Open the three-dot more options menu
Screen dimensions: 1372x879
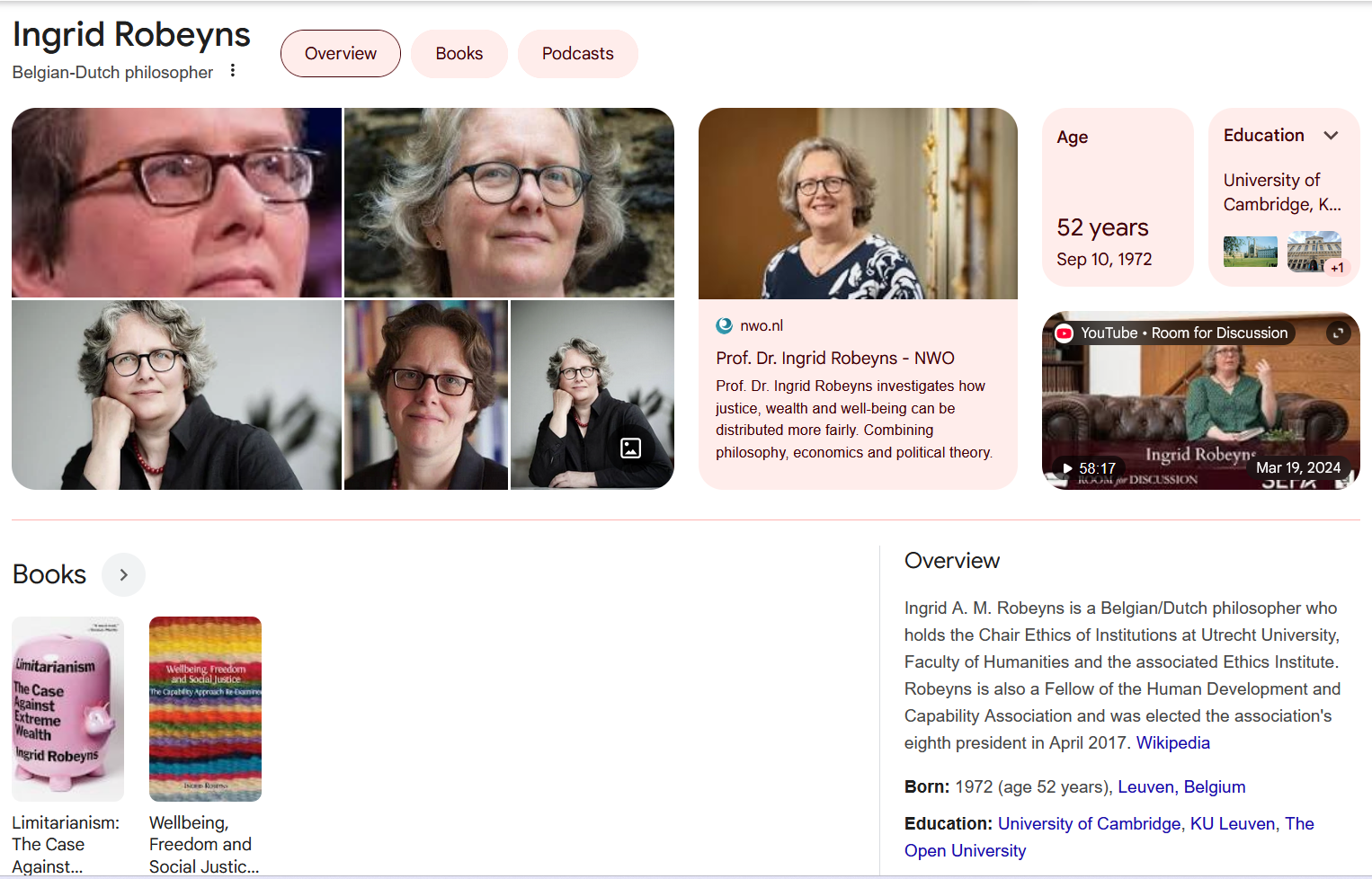(233, 70)
